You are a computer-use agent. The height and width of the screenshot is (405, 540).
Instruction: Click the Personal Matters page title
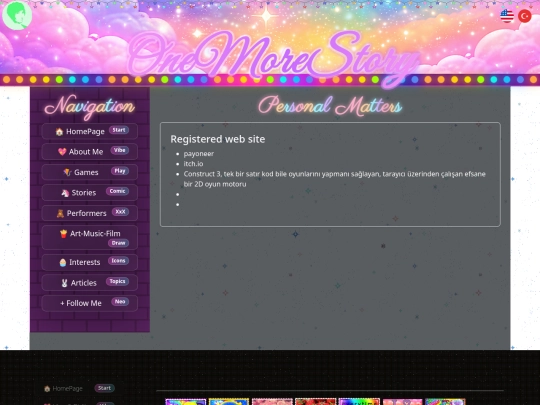(330, 105)
